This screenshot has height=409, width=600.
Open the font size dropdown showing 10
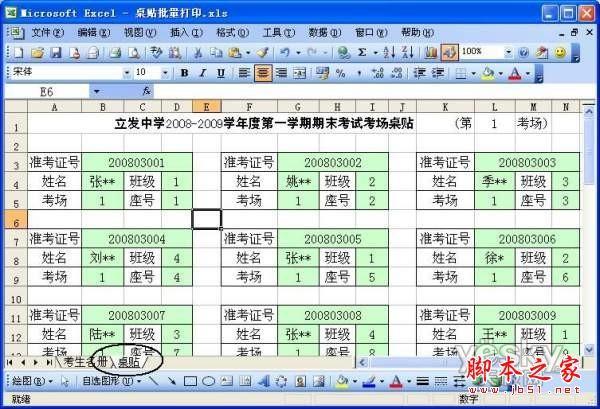click(165, 73)
